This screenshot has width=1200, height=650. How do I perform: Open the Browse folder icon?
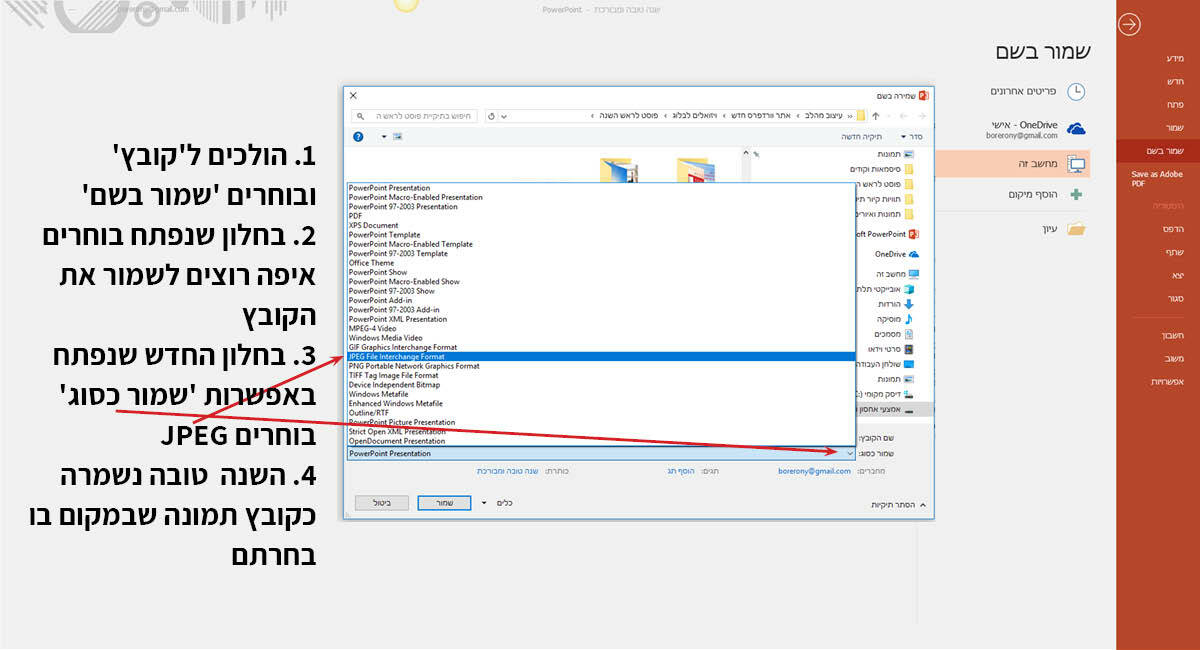pyautogui.click(x=1076, y=229)
